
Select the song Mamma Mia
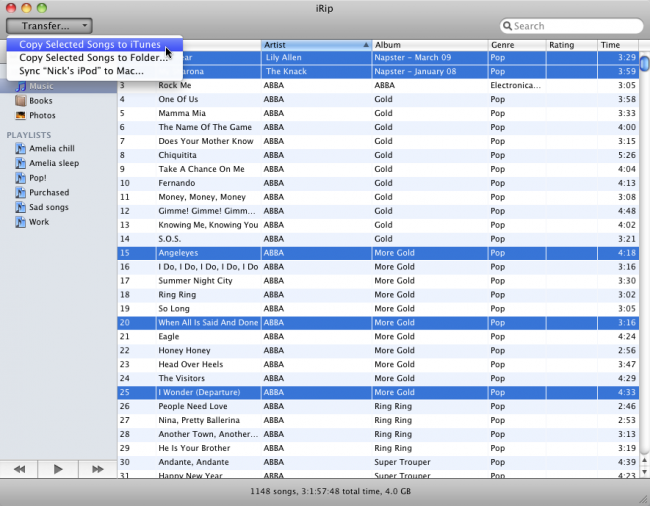378,113
